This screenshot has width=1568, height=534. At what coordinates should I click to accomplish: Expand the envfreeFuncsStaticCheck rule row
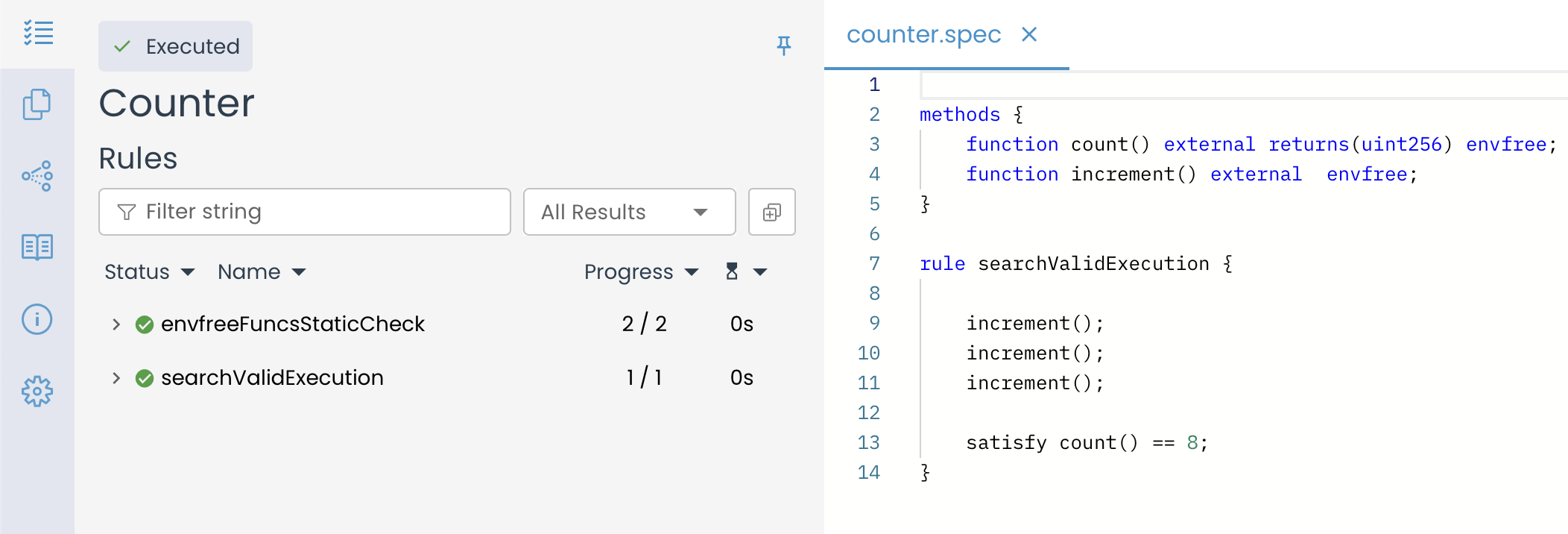116,324
